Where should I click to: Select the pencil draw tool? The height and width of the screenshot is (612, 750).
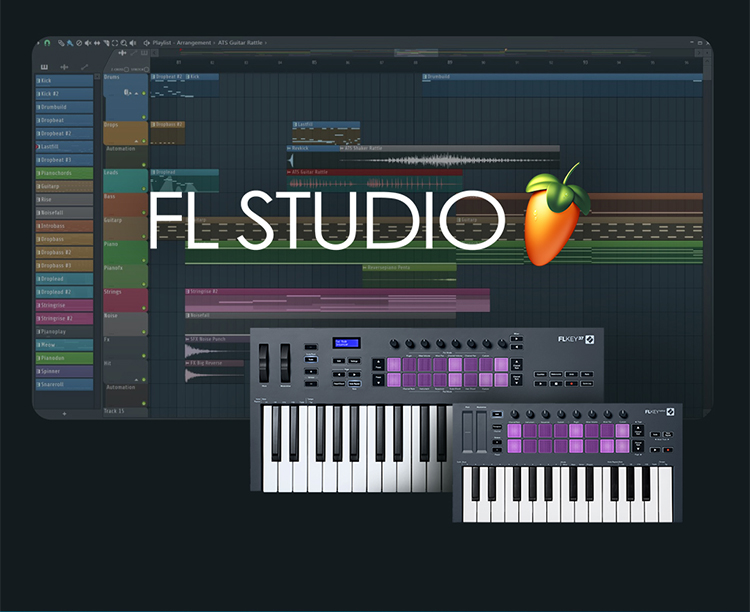click(x=61, y=43)
